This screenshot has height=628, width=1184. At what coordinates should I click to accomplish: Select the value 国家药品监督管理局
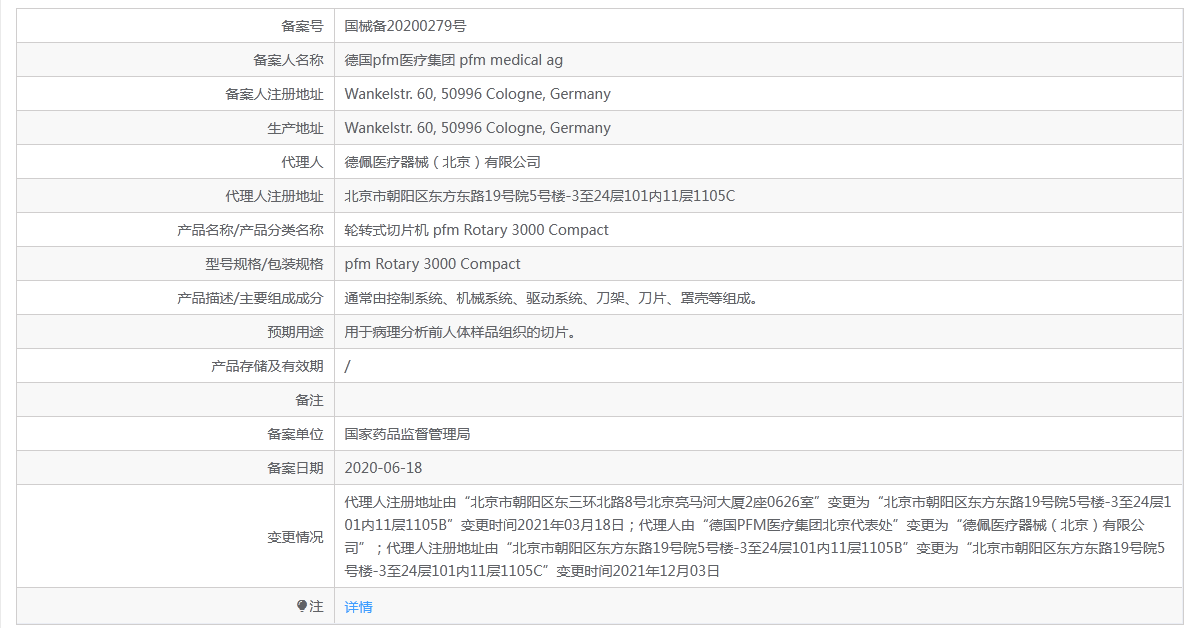pos(407,434)
